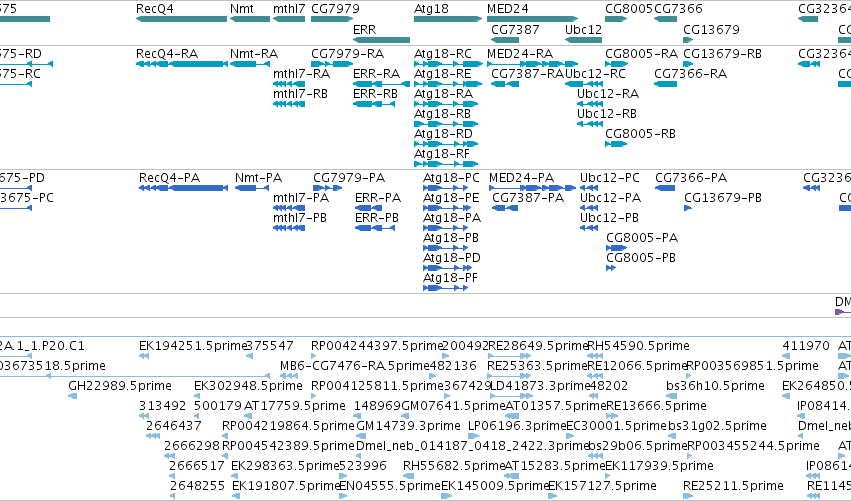Select the CG8005-PA protein

click(x=617, y=248)
